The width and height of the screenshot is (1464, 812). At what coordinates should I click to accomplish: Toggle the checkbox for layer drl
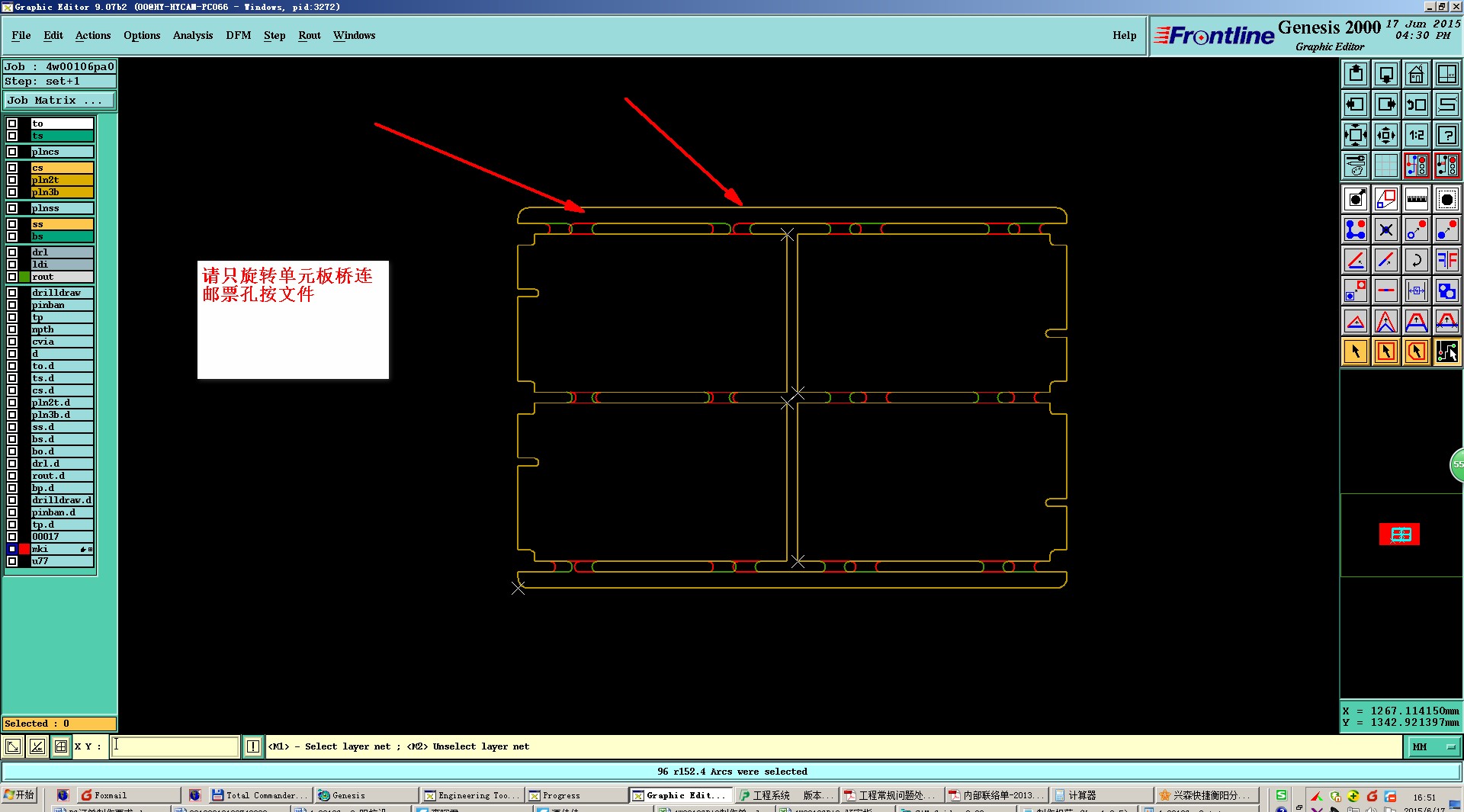[x=12, y=252]
